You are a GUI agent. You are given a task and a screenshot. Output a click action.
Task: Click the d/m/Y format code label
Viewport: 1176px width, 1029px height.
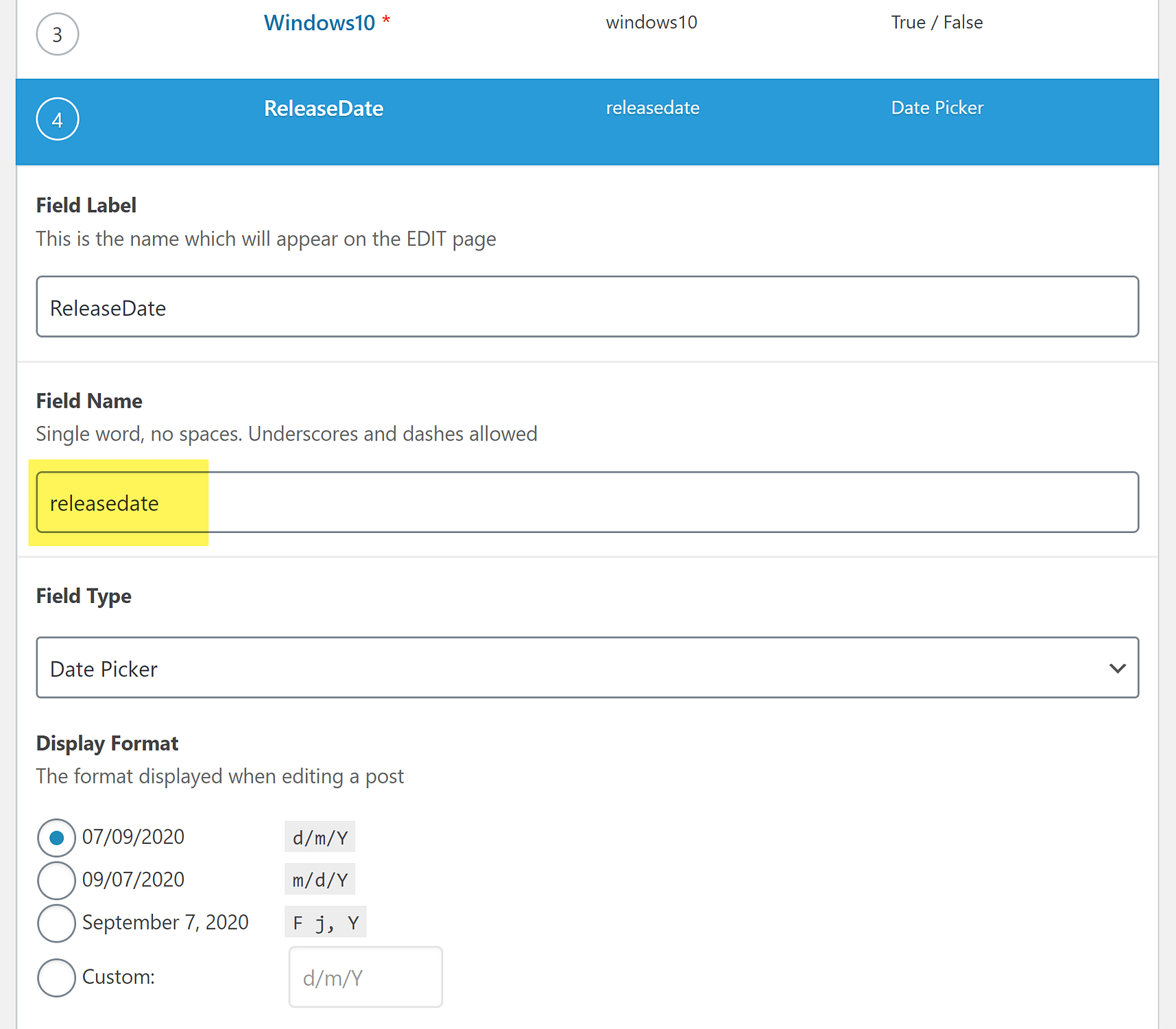point(319,837)
